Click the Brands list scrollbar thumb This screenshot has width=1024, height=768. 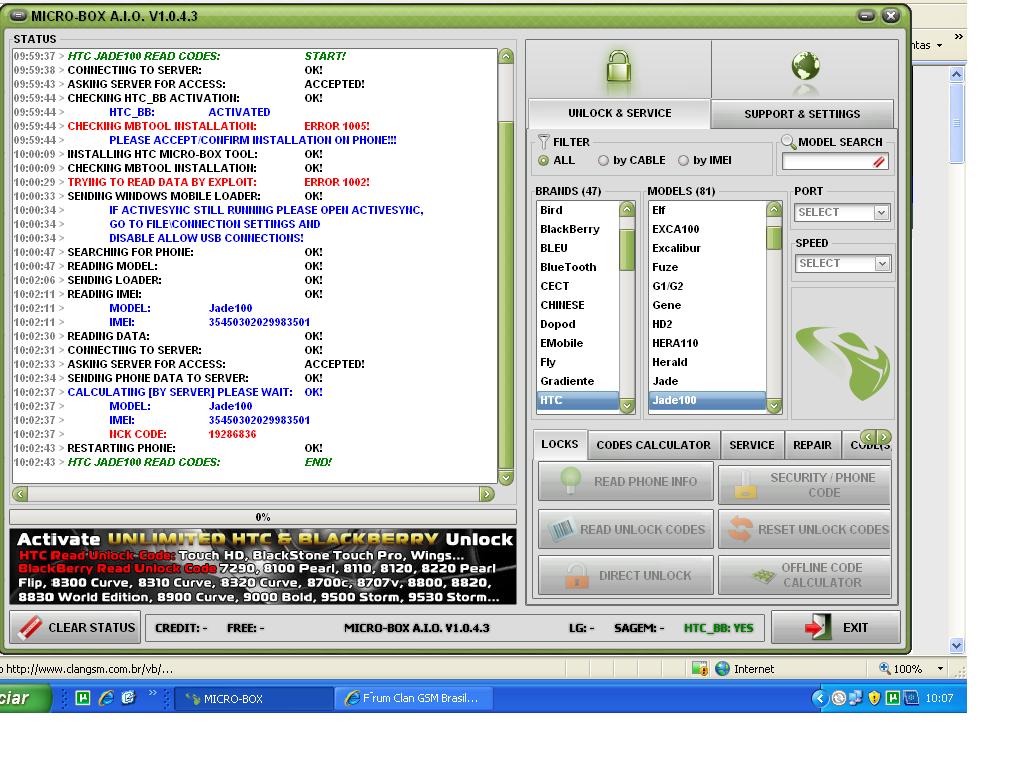627,249
